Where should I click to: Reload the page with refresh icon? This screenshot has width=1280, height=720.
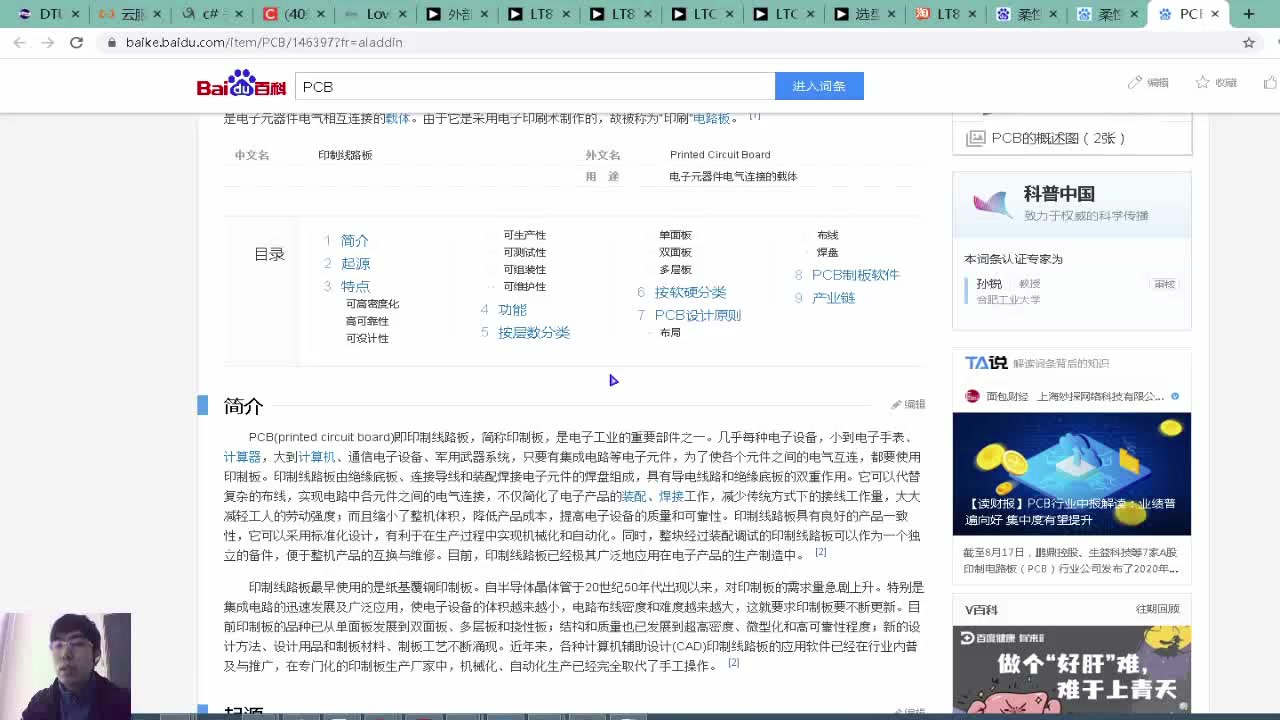click(x=76, y=42)
